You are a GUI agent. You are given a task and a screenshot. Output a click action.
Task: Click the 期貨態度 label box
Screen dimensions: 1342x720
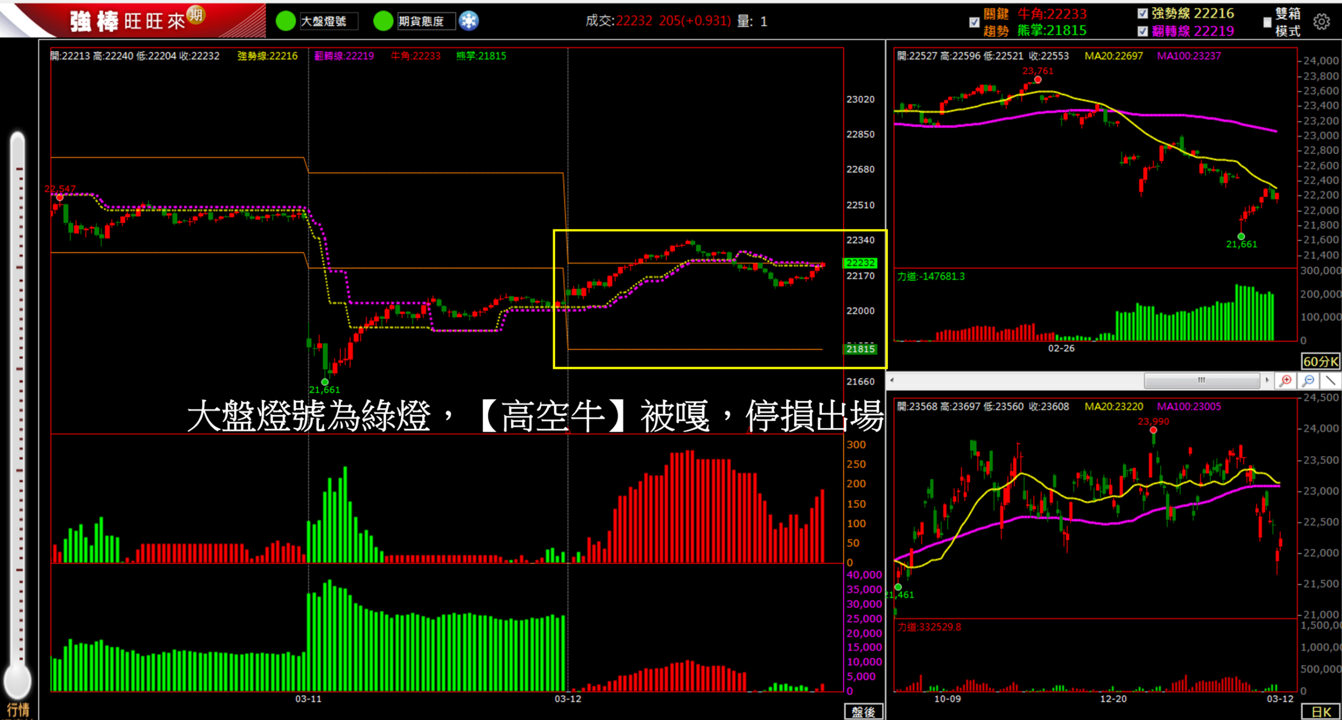pyautogui.click(x=425, y=21)
